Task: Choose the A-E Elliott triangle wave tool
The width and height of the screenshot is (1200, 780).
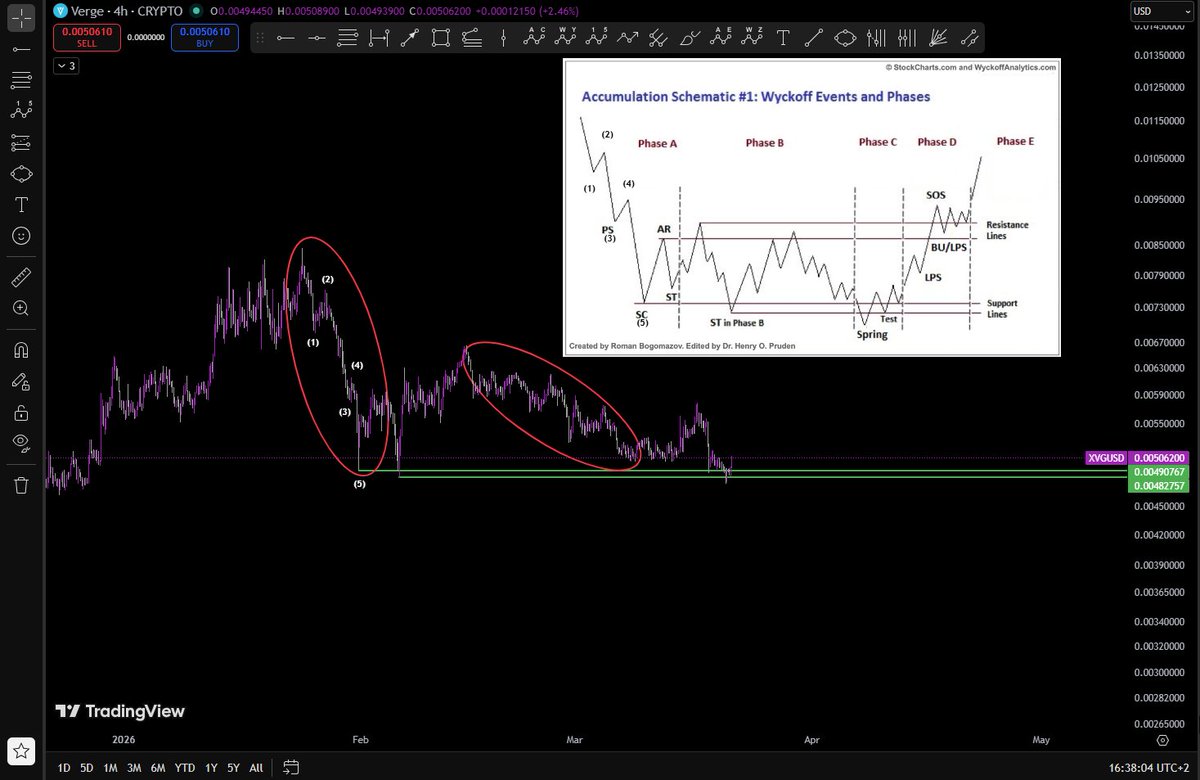Action: pos(721,38)
